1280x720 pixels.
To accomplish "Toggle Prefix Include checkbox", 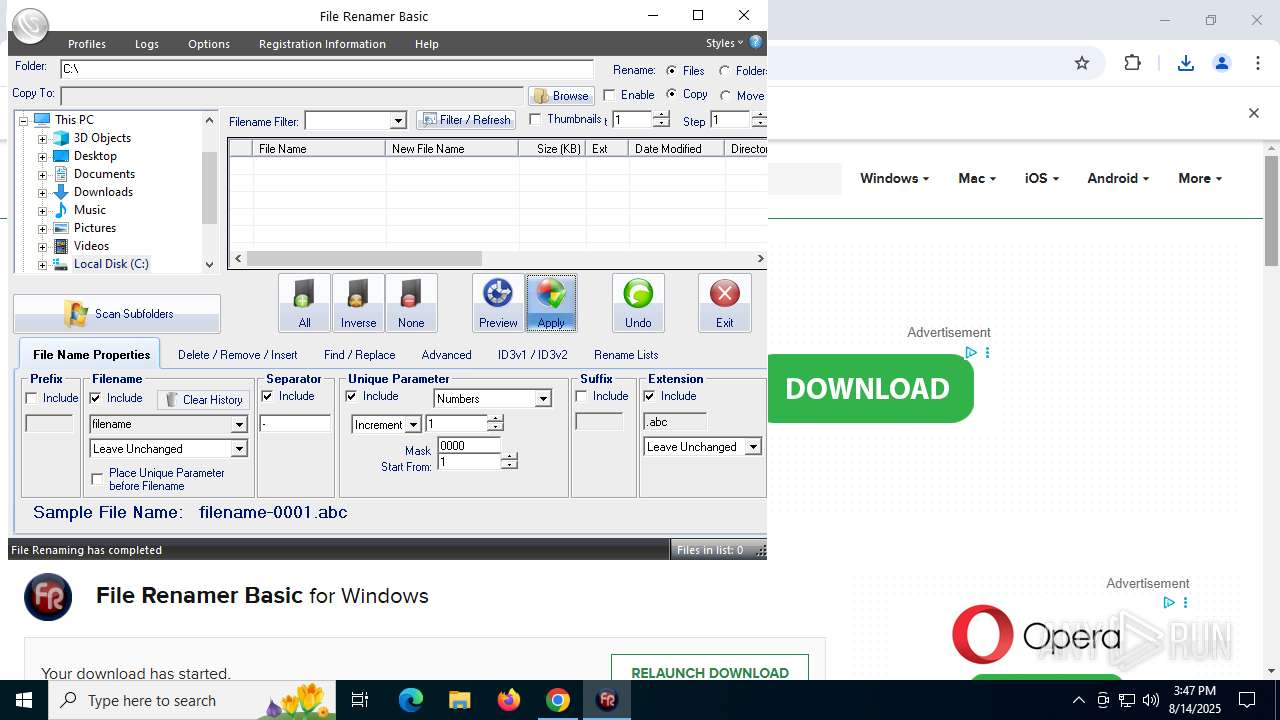I will [32, 398].
